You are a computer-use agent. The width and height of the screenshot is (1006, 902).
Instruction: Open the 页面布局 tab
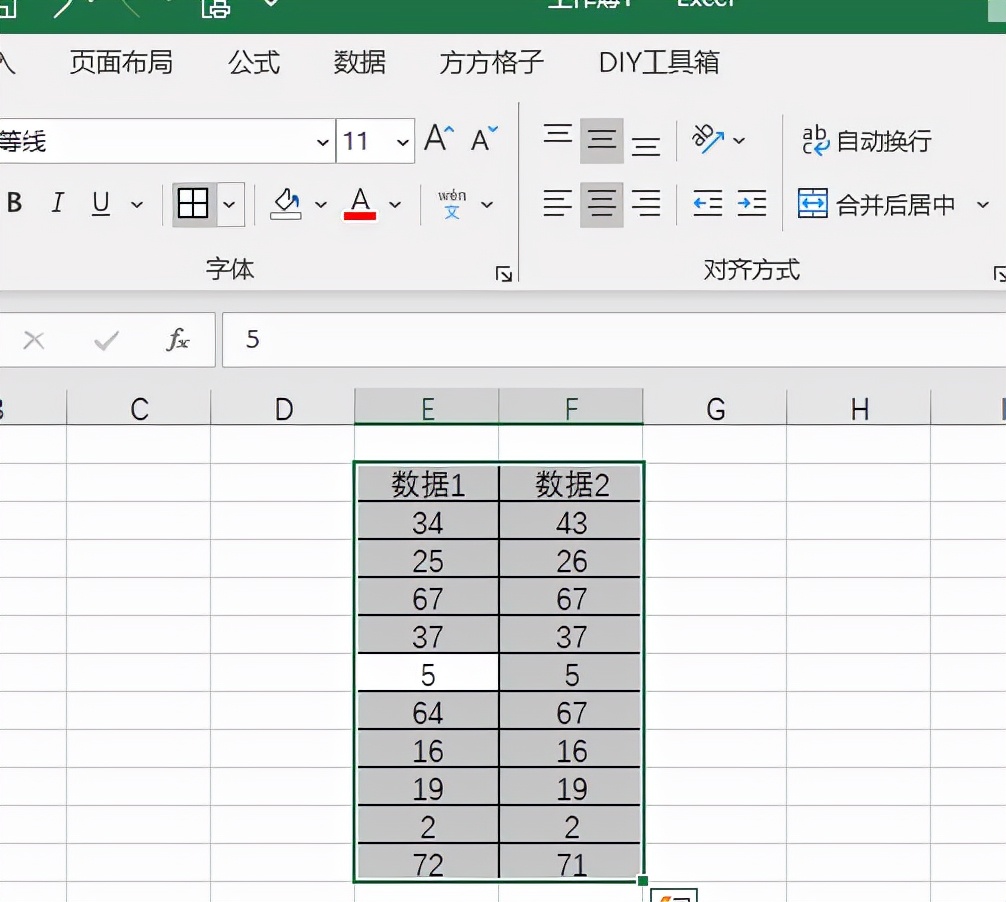(121, 62)
